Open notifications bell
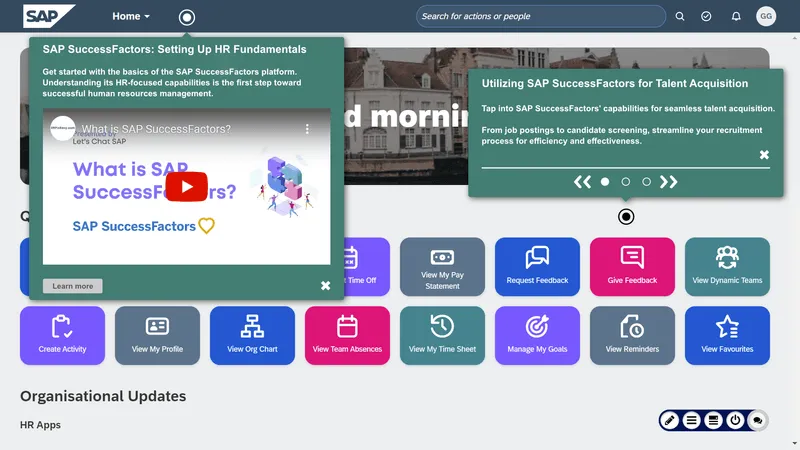The image size is (800, 450). point(736,16)
